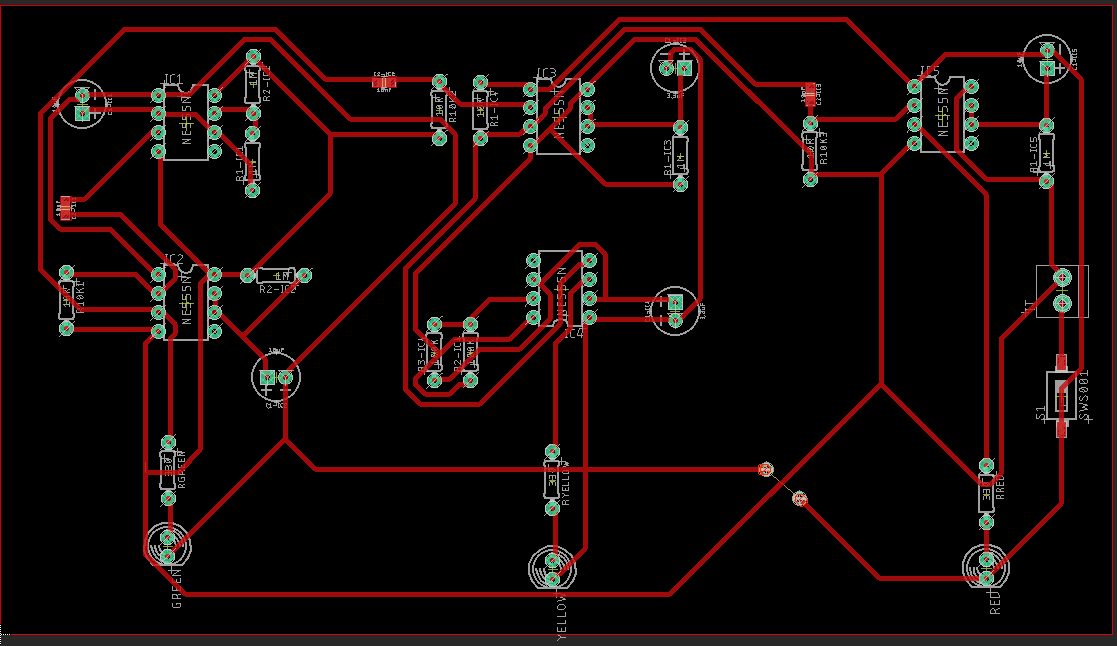The width and height of the screenshot is (1117, 646).
Task: Select the SMD capacitor above R10K3
Action: point(810,94)
